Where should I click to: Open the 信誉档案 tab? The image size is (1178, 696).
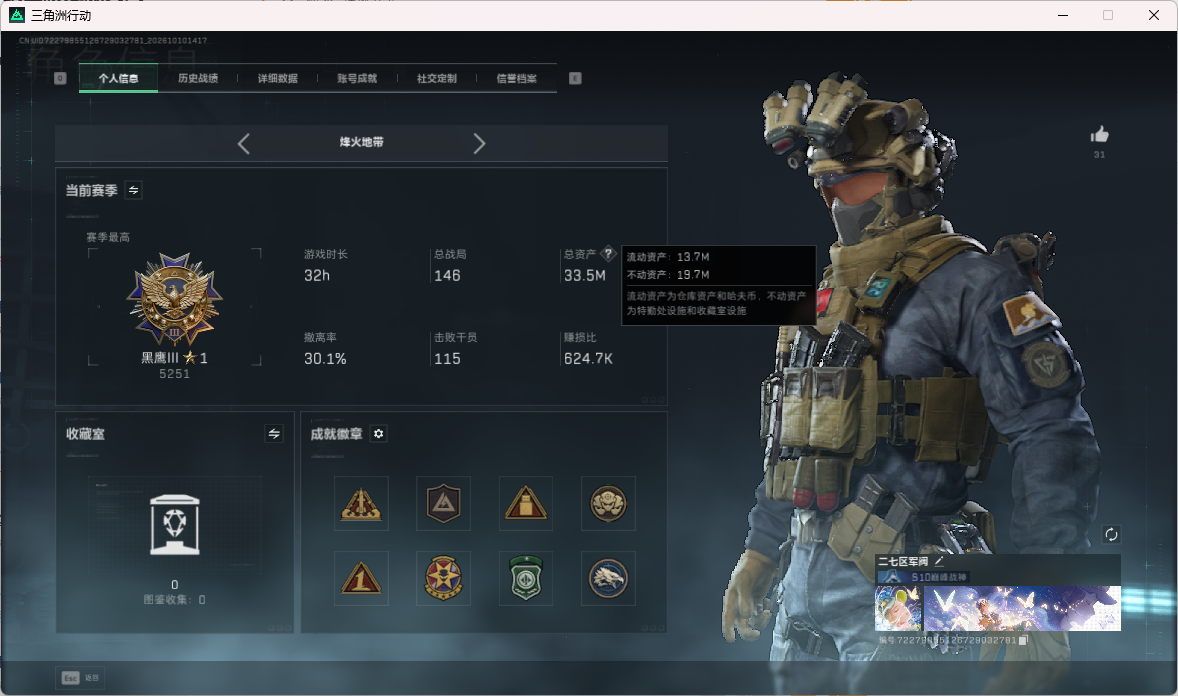point(516,78)
